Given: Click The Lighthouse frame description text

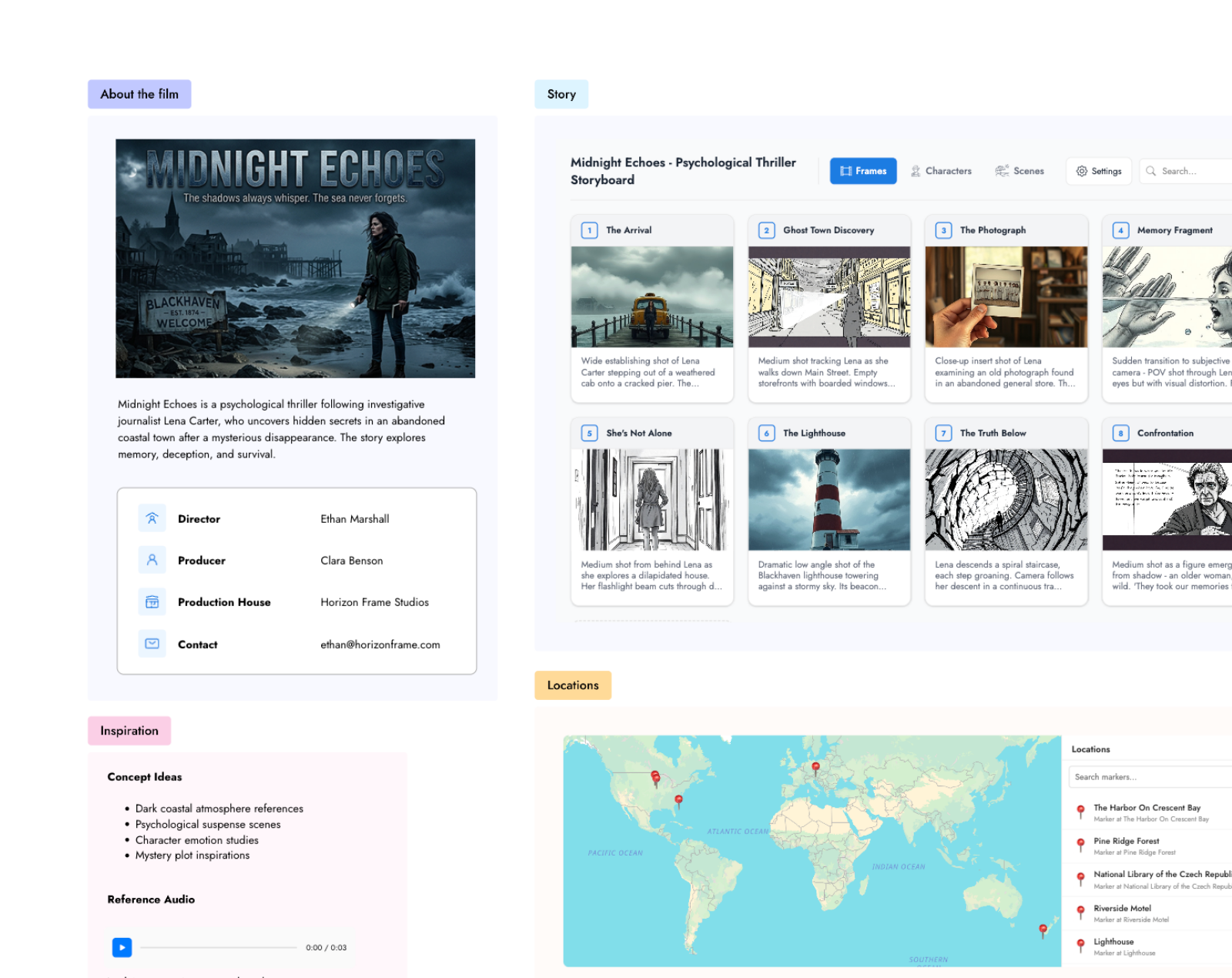Looking at the screenshot, I should [822, 575].
